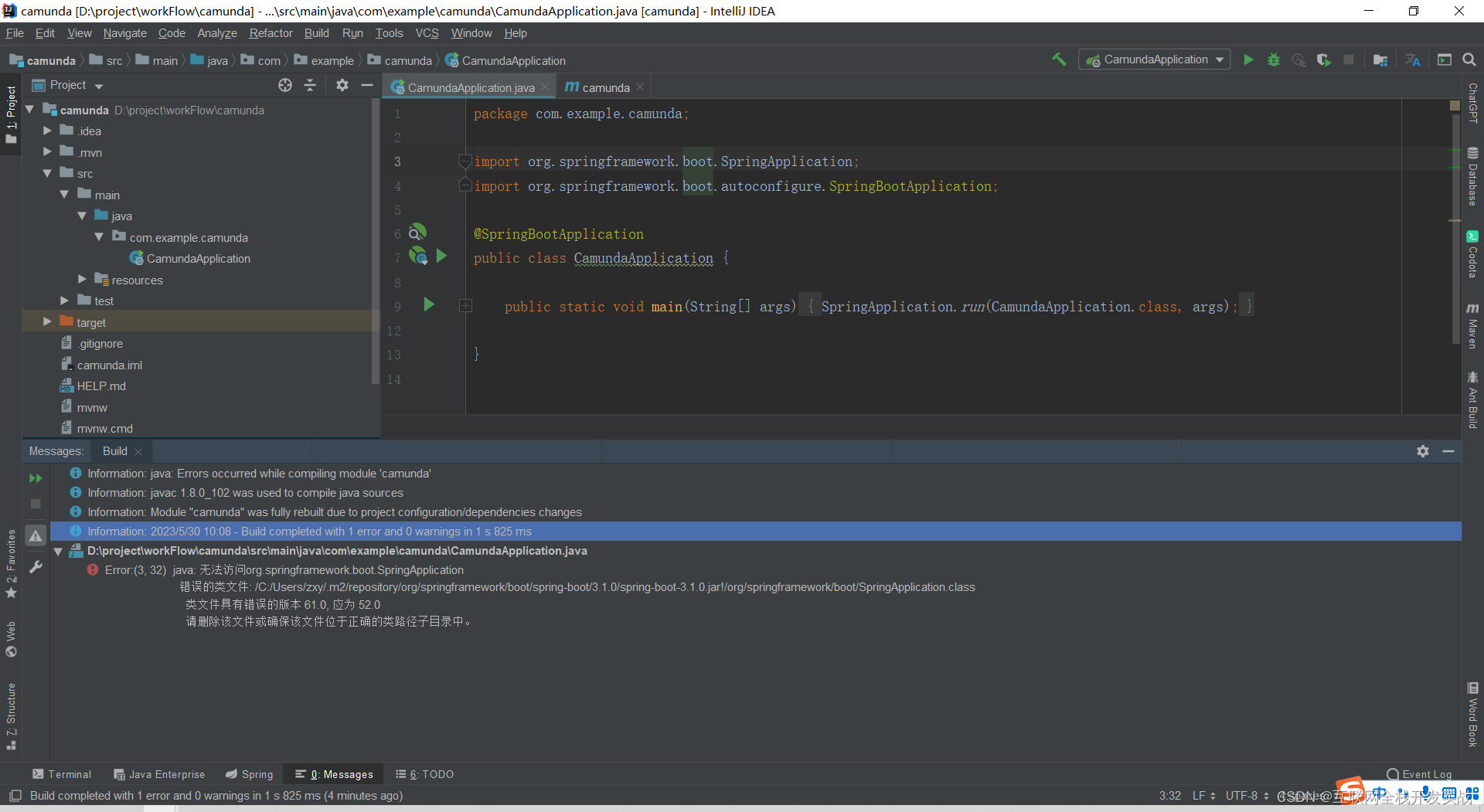The height and width of the screenshot is (812, 1484).
Task: Click Spring bean gutter icon on line 6
Action: 417,233
